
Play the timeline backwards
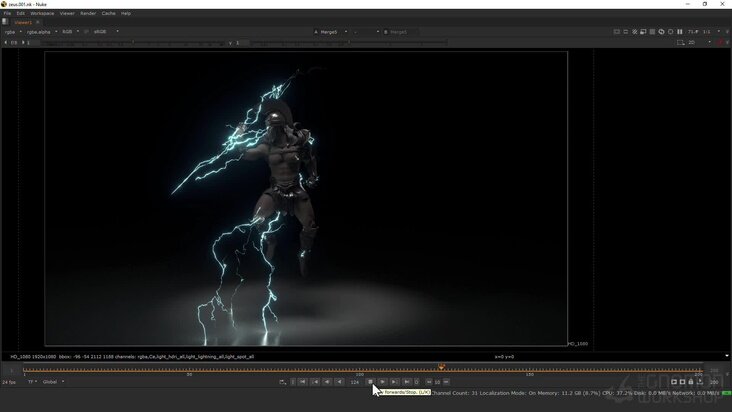click(x=339, y=382)
